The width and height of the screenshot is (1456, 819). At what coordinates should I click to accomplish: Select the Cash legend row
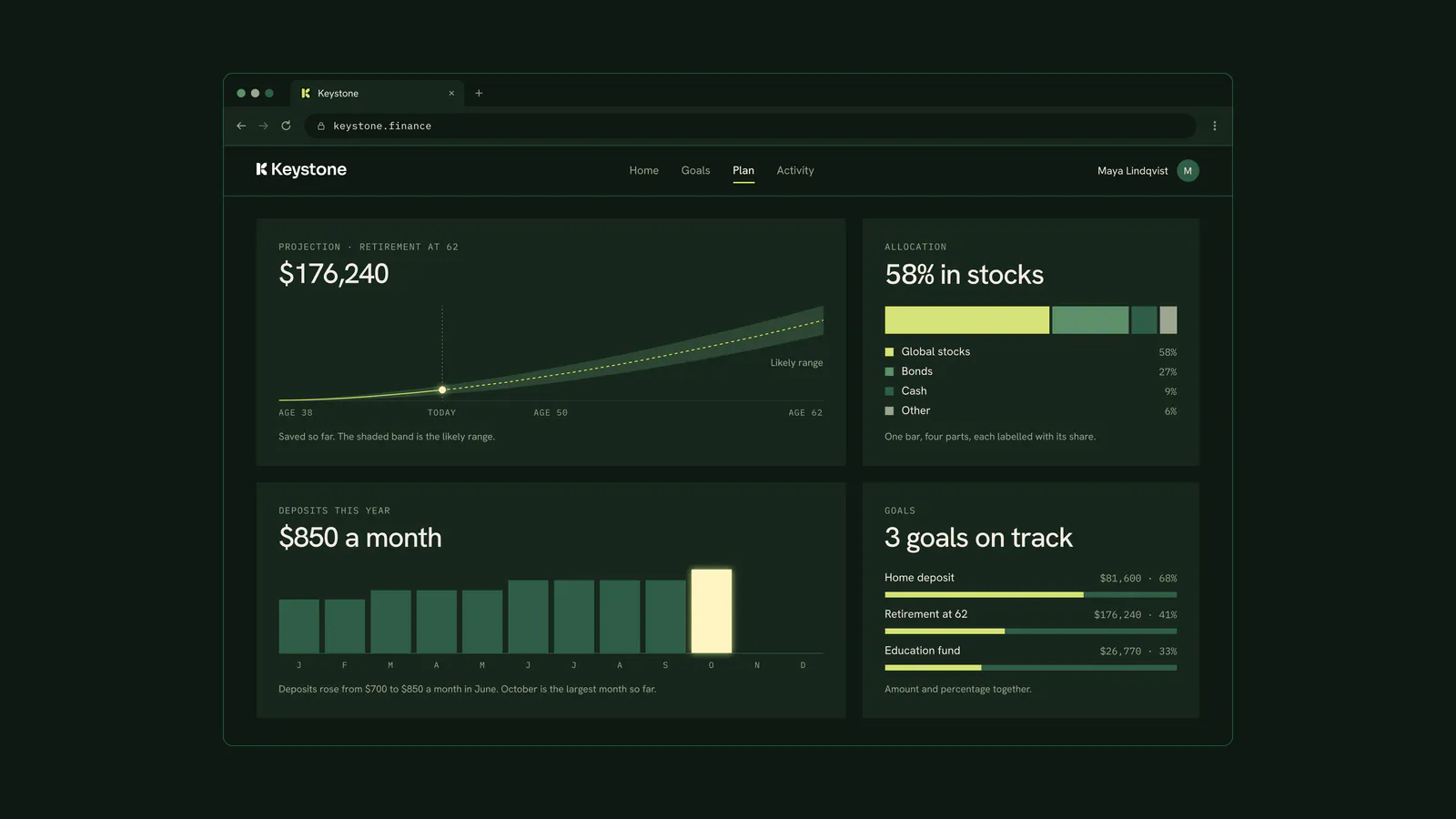pos(1030,391)
